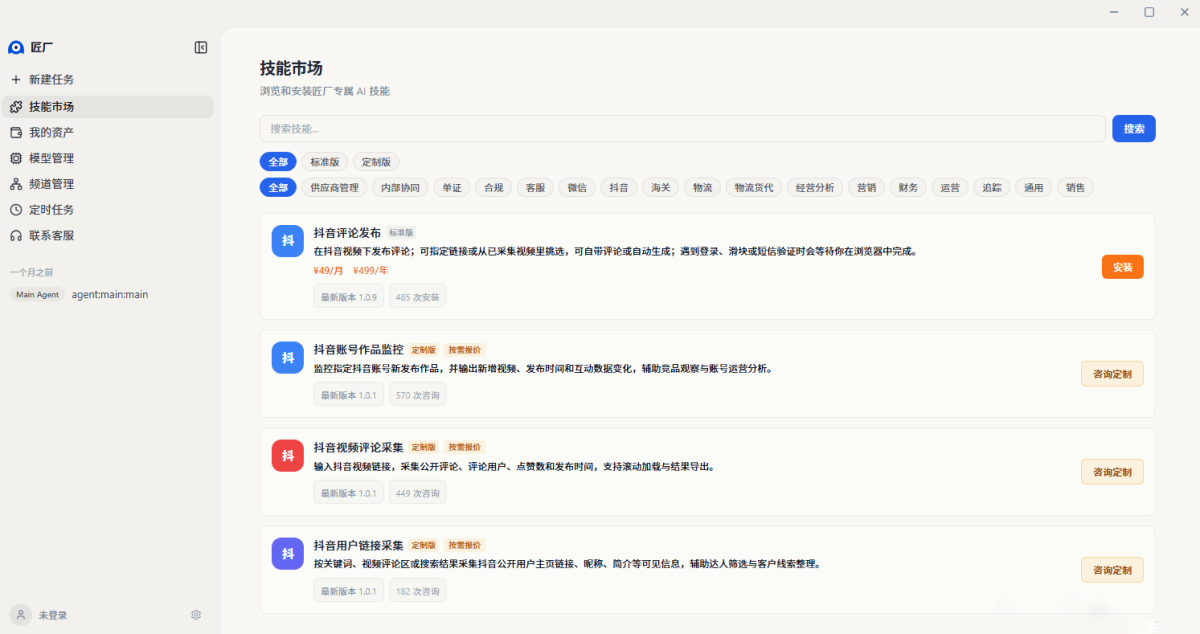Viewport: 1200px width, 634px height.
Task: Click 咨询定制 for 抖音用户链接采集
Action: 1112,570
